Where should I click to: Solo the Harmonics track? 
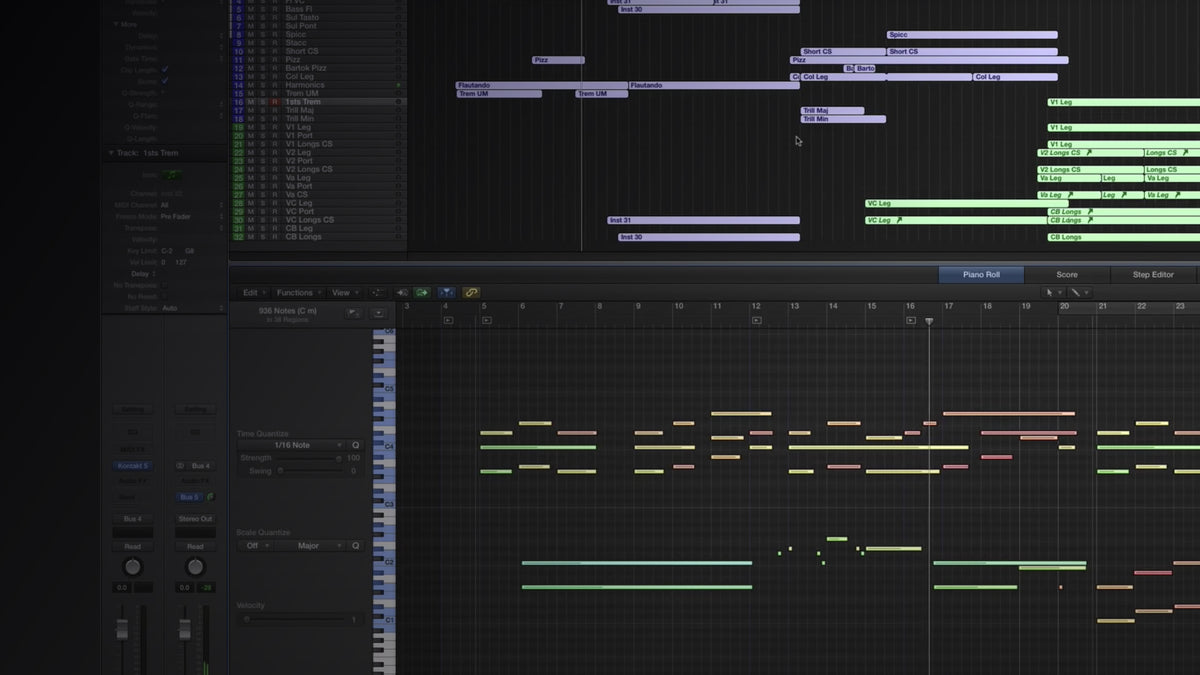tap(263, 85)
